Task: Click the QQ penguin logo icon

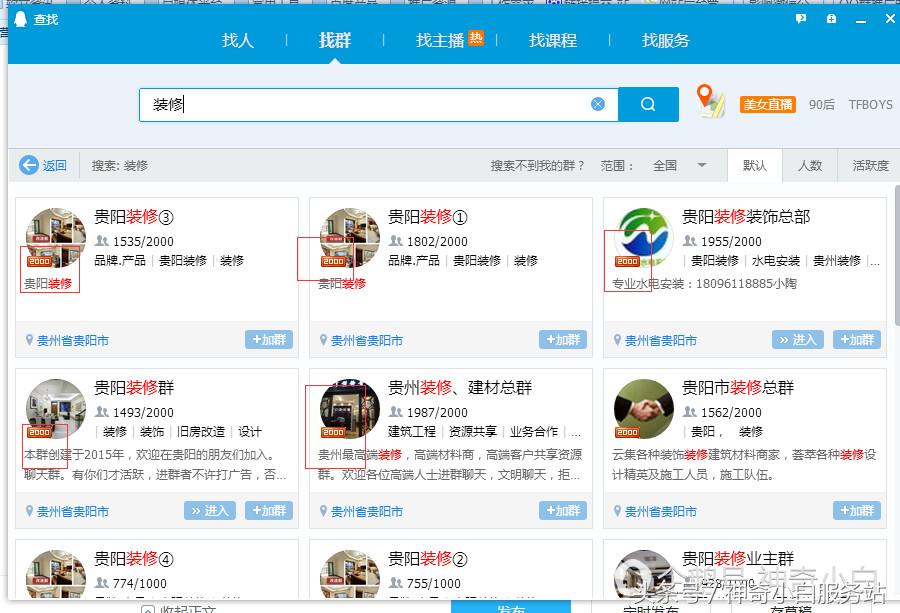Action: (21, 19)
